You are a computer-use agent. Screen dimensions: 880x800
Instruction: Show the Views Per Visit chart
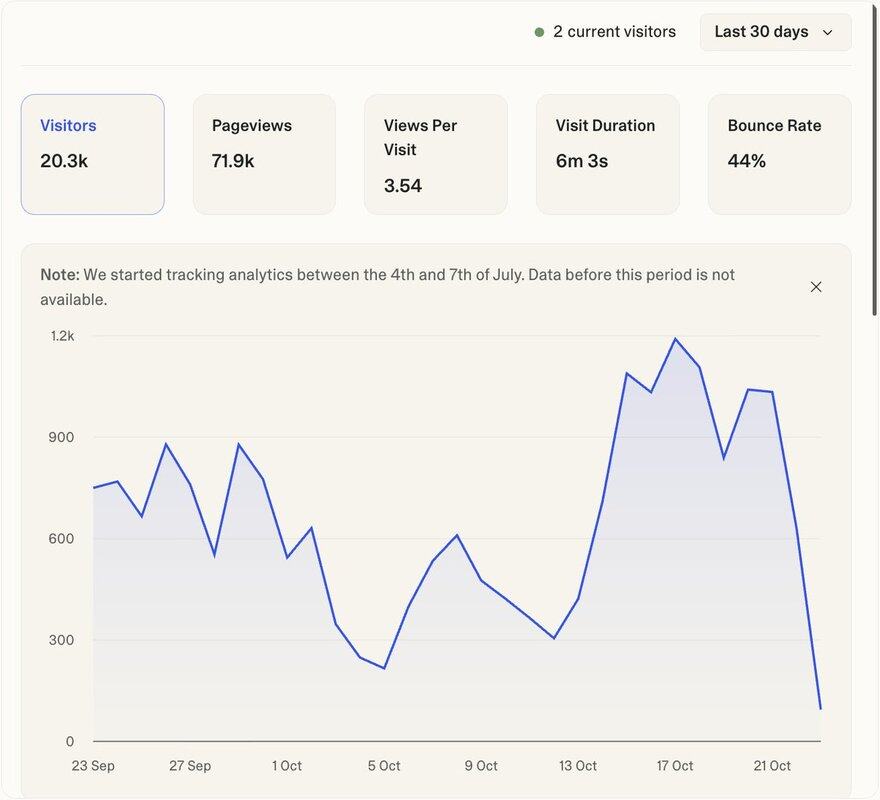pos(435,154)
